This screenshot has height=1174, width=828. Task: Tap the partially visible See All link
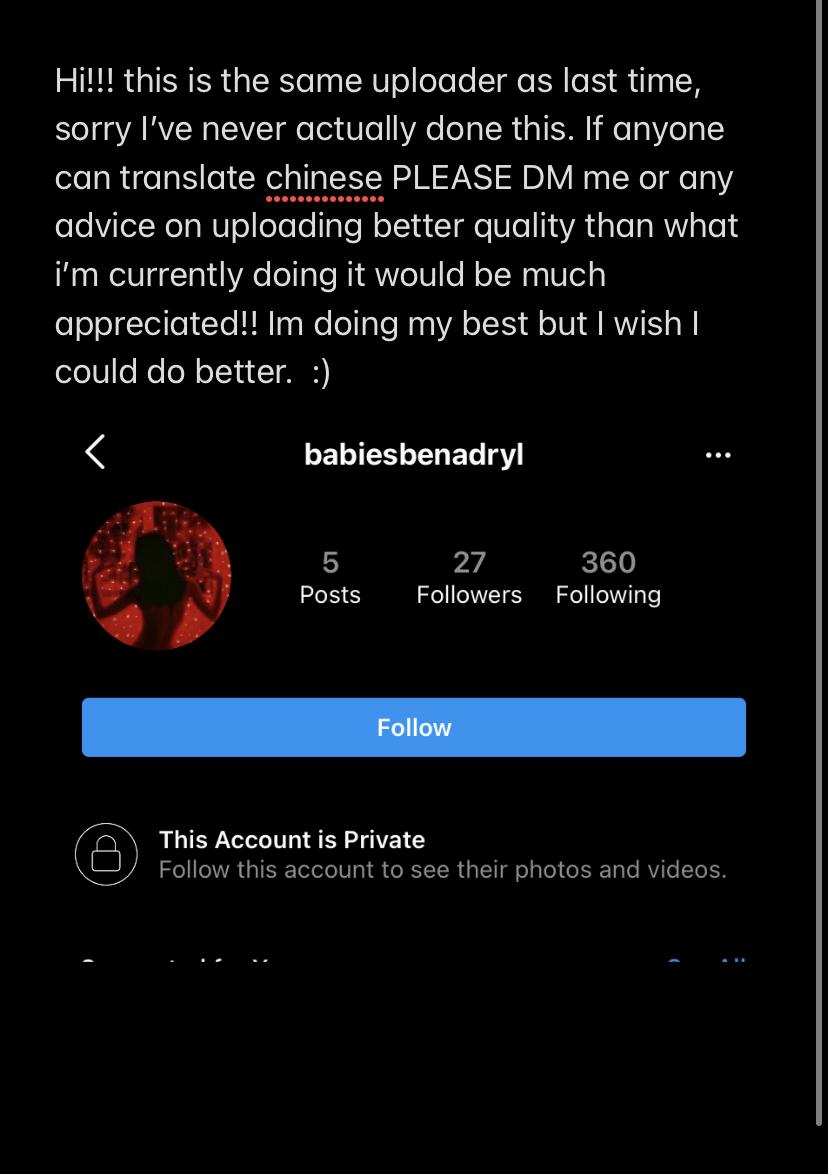click(706, 962)
